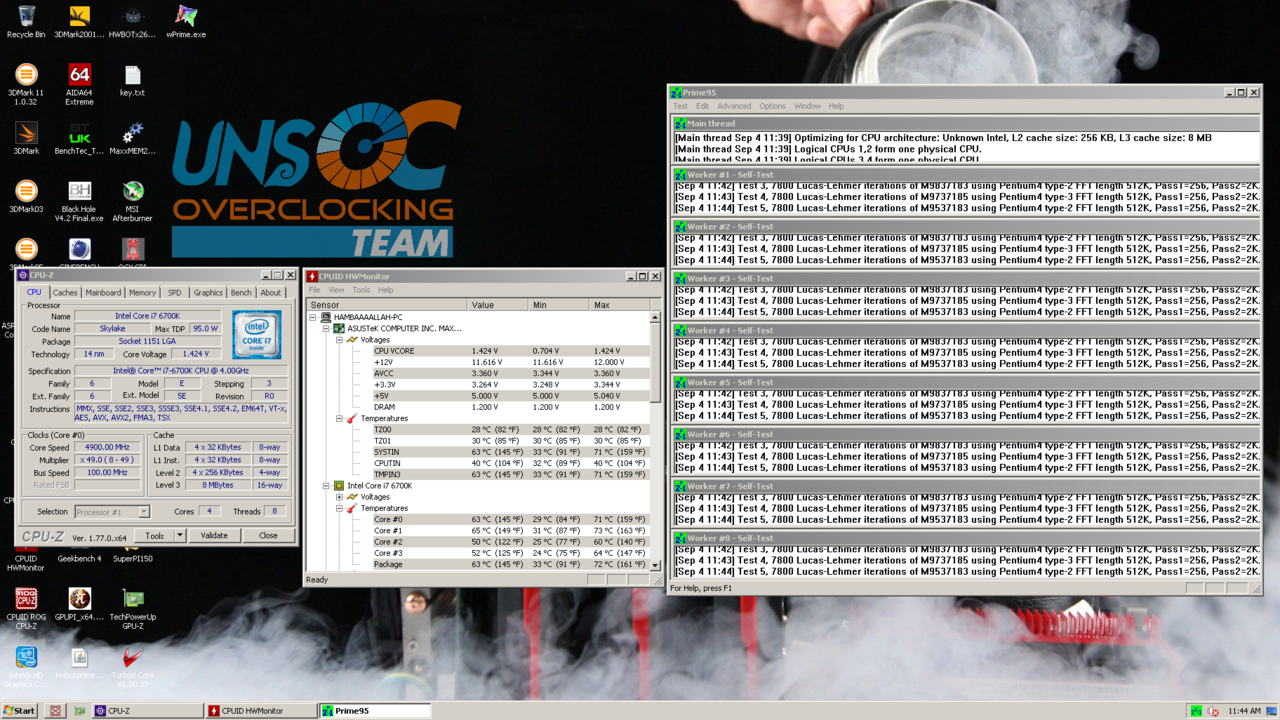Open HWMonitor File menu
This screenshot has width=1280, height=720.
pos(314,290)
